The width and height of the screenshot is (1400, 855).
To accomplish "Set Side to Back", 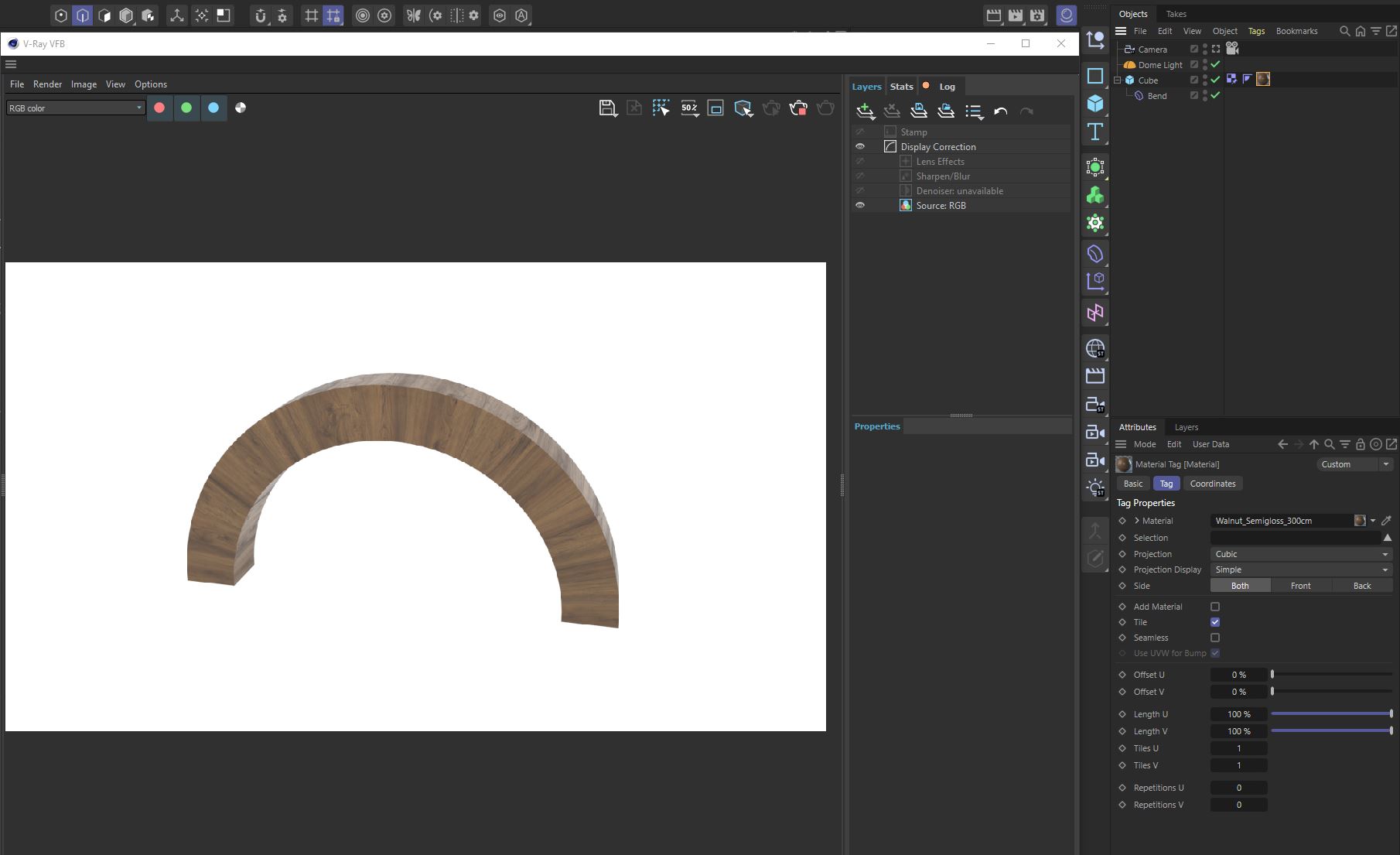I will tap(1361, 586).
